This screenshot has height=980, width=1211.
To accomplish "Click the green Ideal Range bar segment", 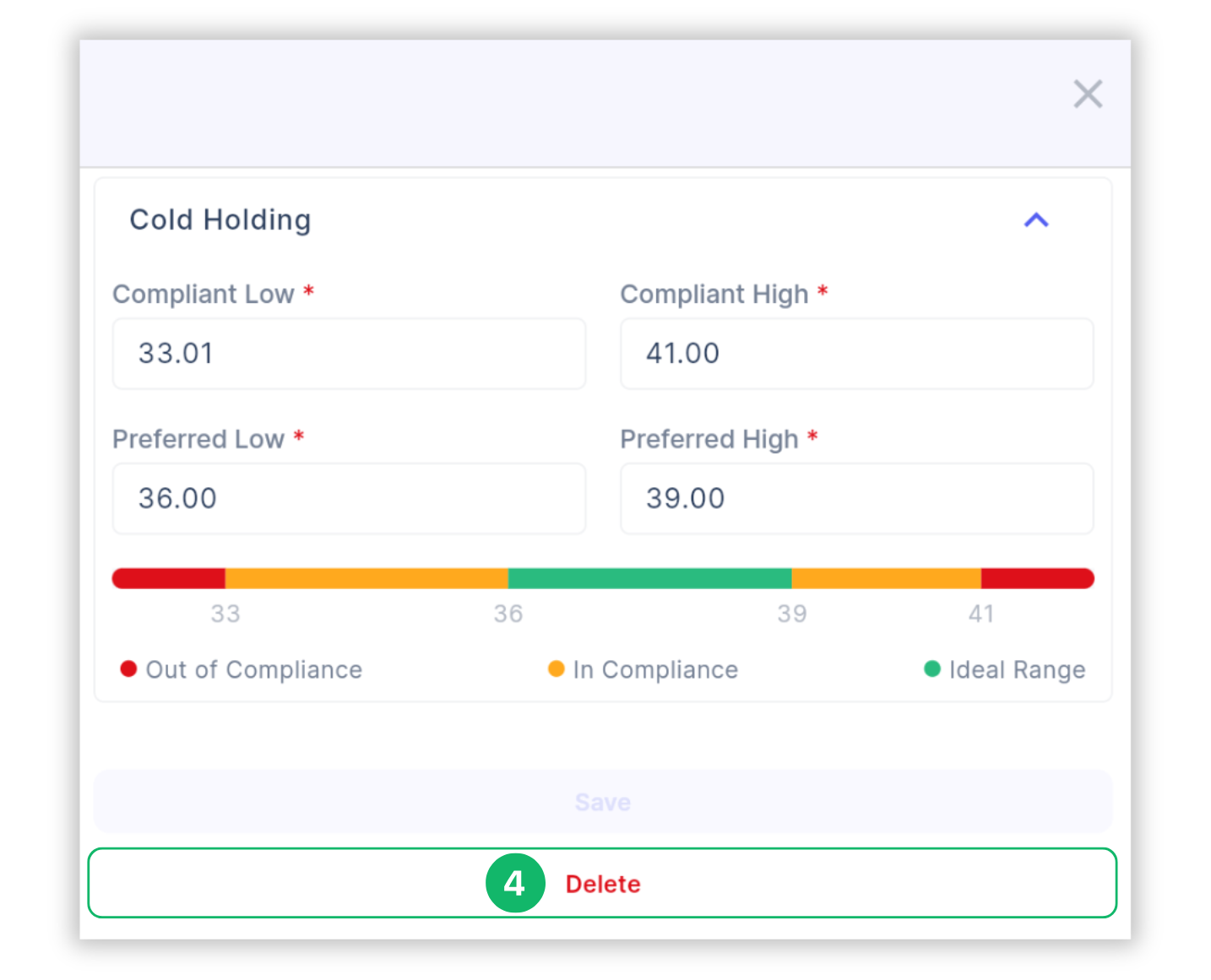I will [x=649, y=578].
